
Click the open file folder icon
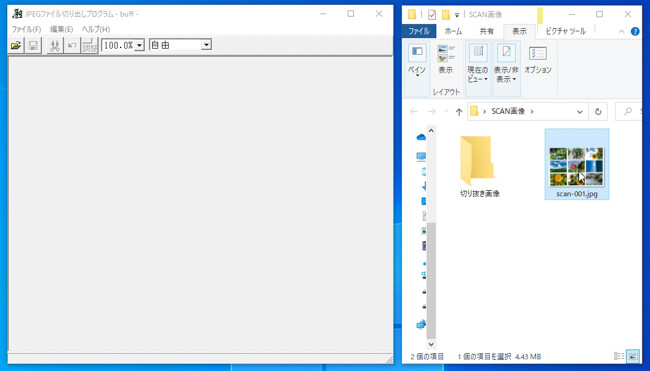coord(16,45)
